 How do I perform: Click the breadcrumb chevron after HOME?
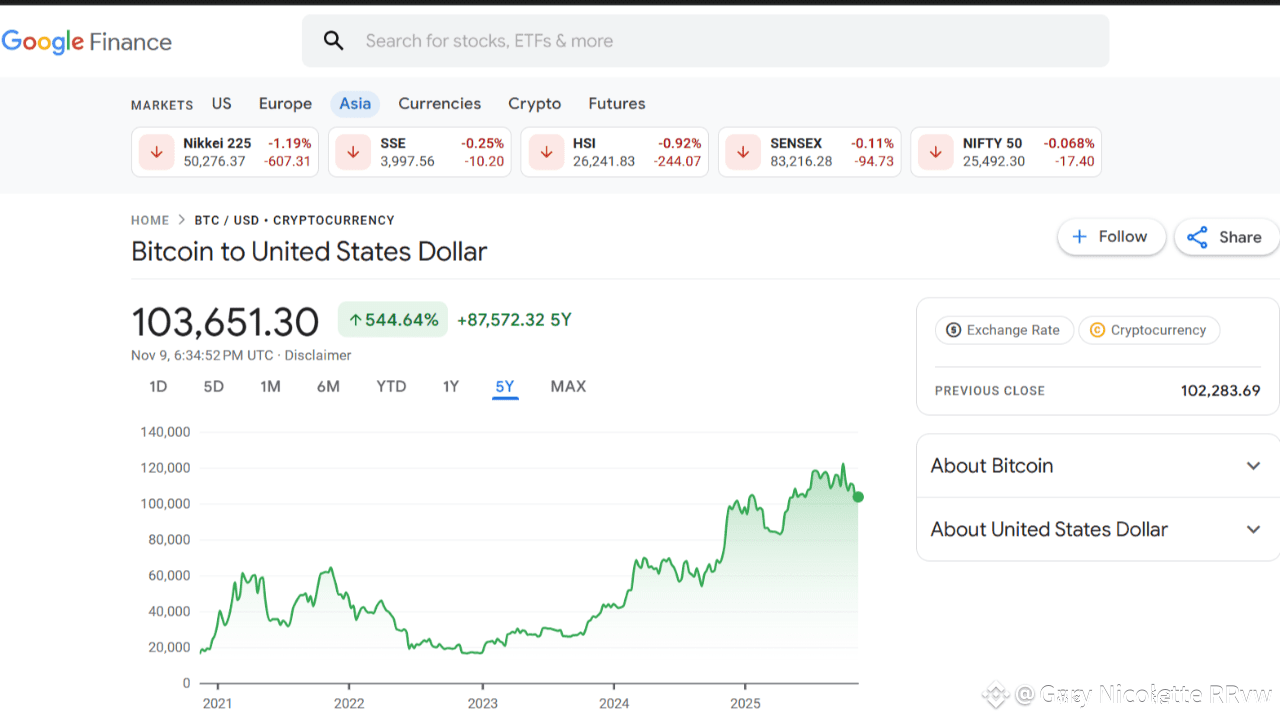tap(182, 220)
